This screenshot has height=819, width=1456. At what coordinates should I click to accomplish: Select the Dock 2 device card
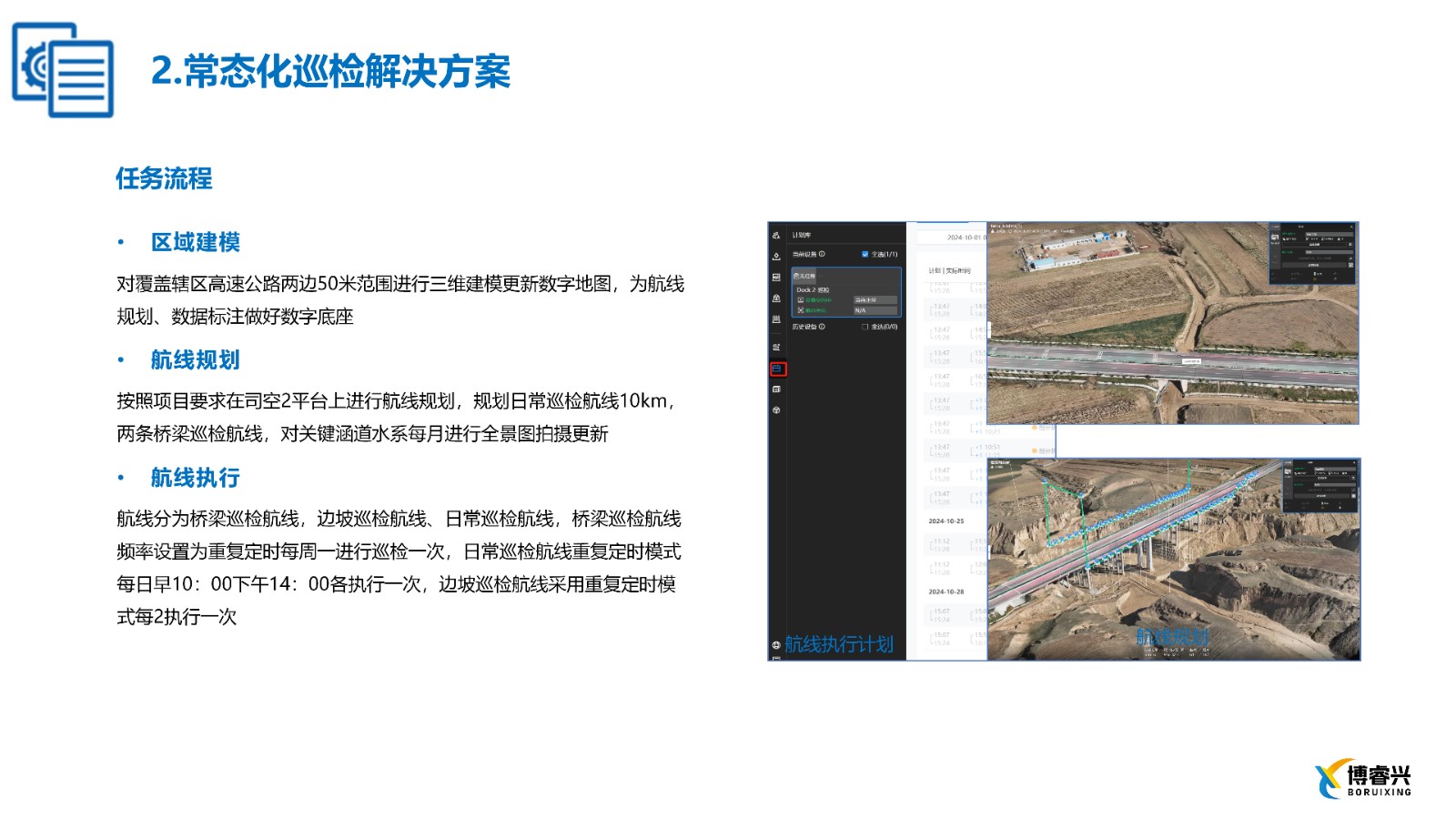[846, 292]
